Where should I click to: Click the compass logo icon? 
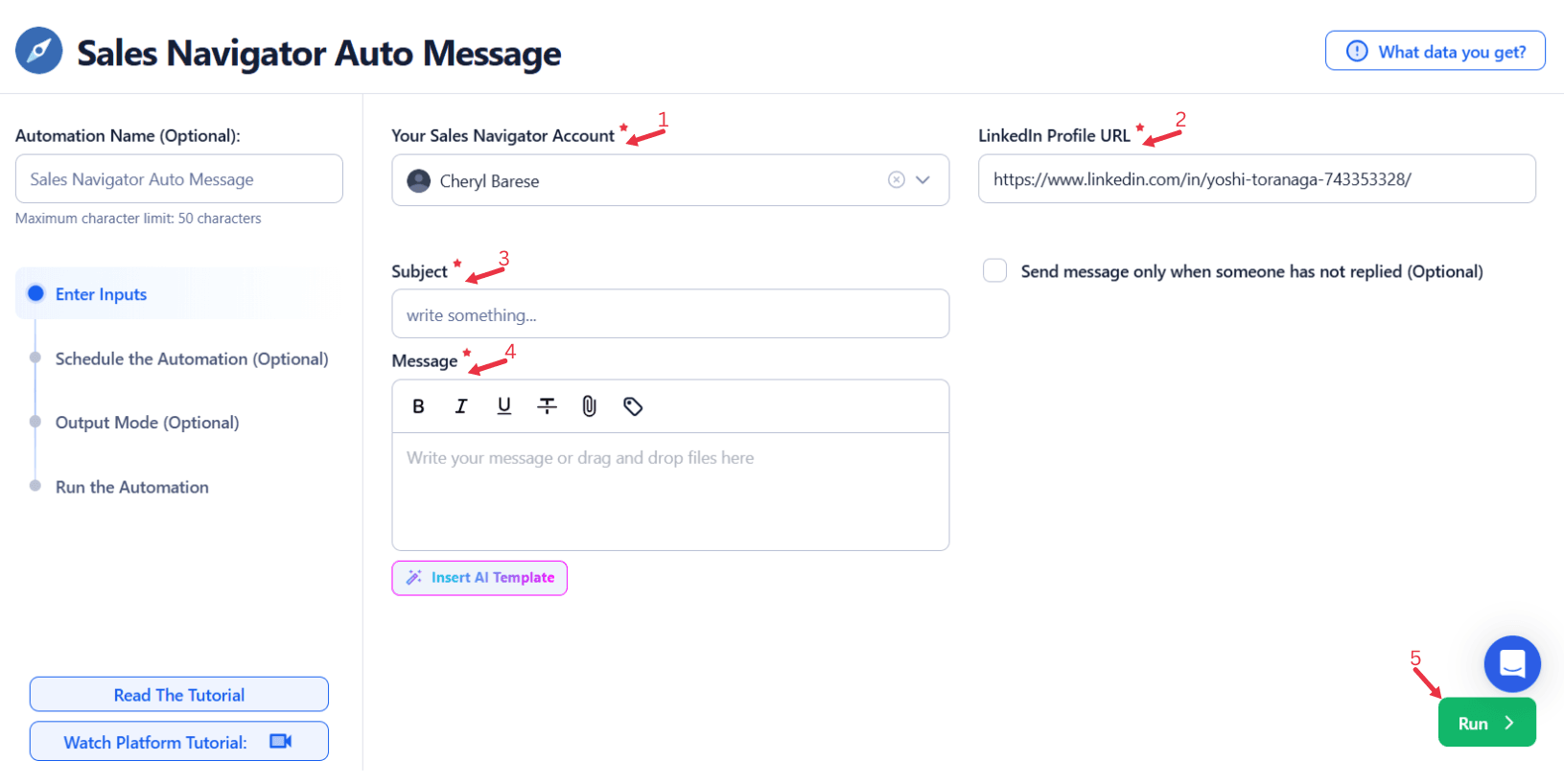39,51
